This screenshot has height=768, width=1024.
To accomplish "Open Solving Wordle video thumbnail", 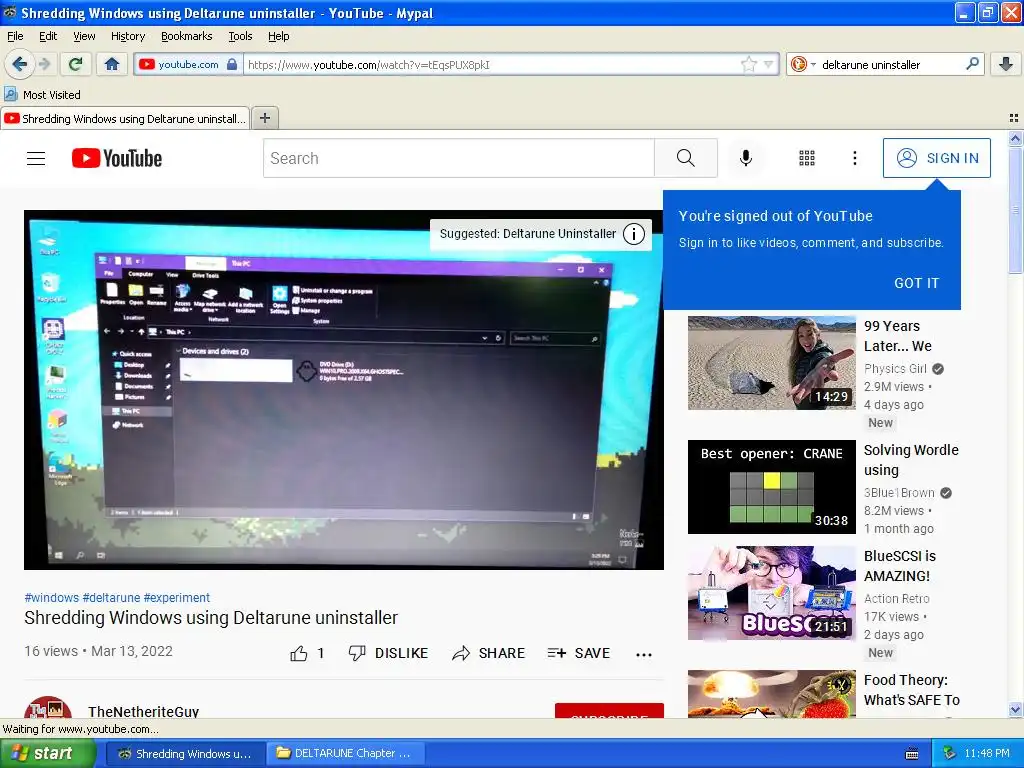I will click(x=771, y=487).
